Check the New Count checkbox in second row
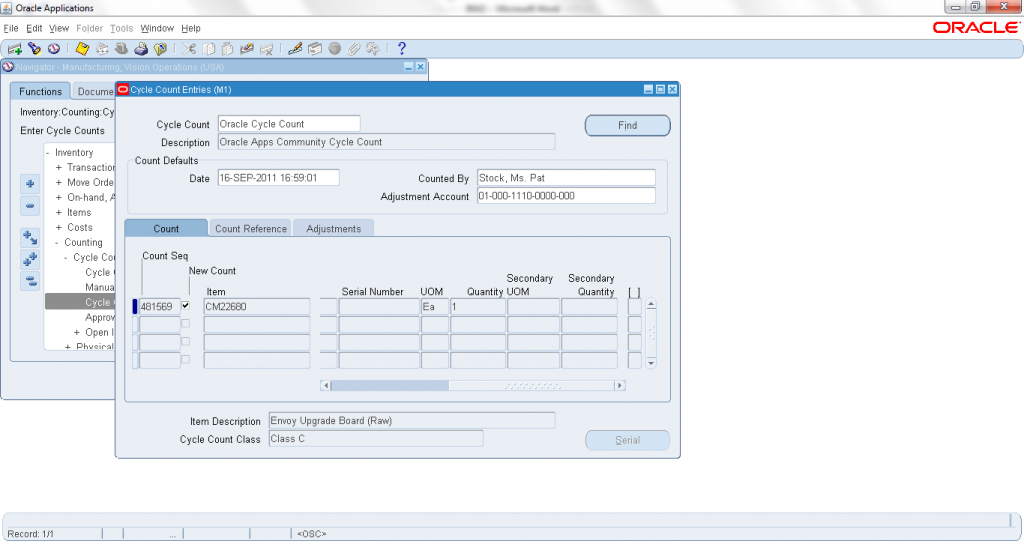This screenshot has height=544, width=1024. pyautogui.click(x=186, y=324)
